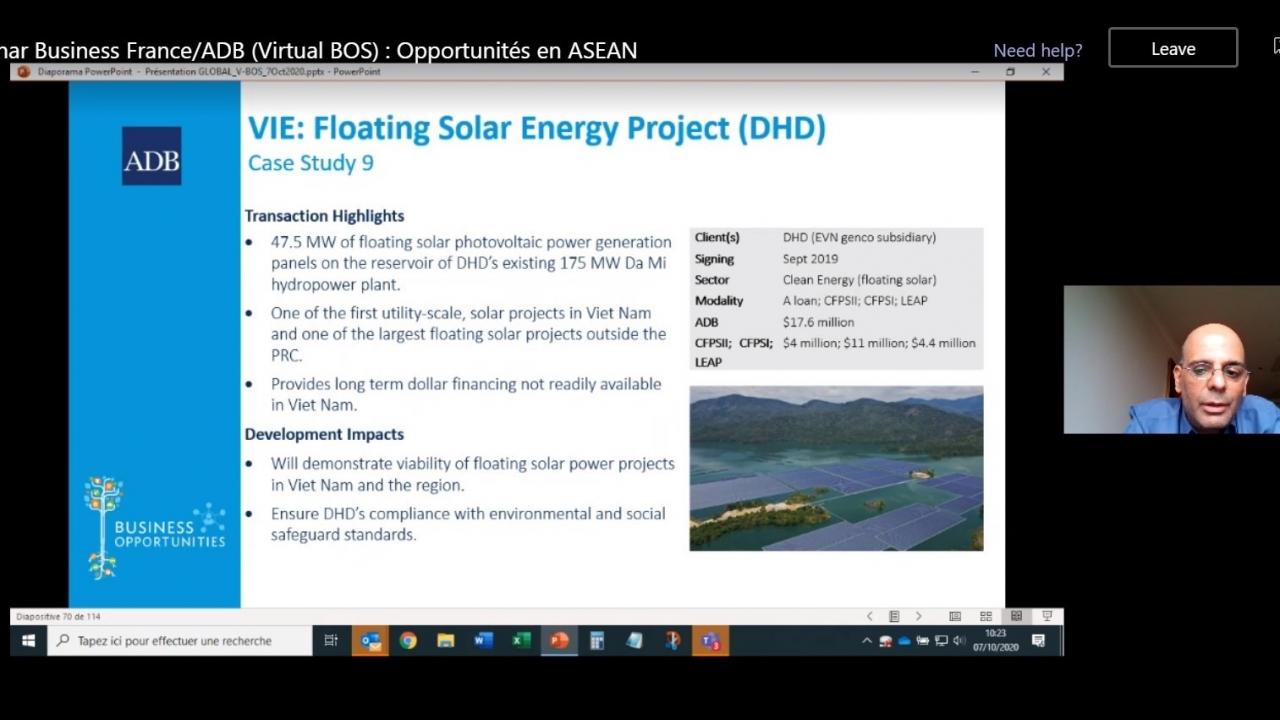
Task: Click the taskbar clock showing 10:23
Action: tap(995, 641)
